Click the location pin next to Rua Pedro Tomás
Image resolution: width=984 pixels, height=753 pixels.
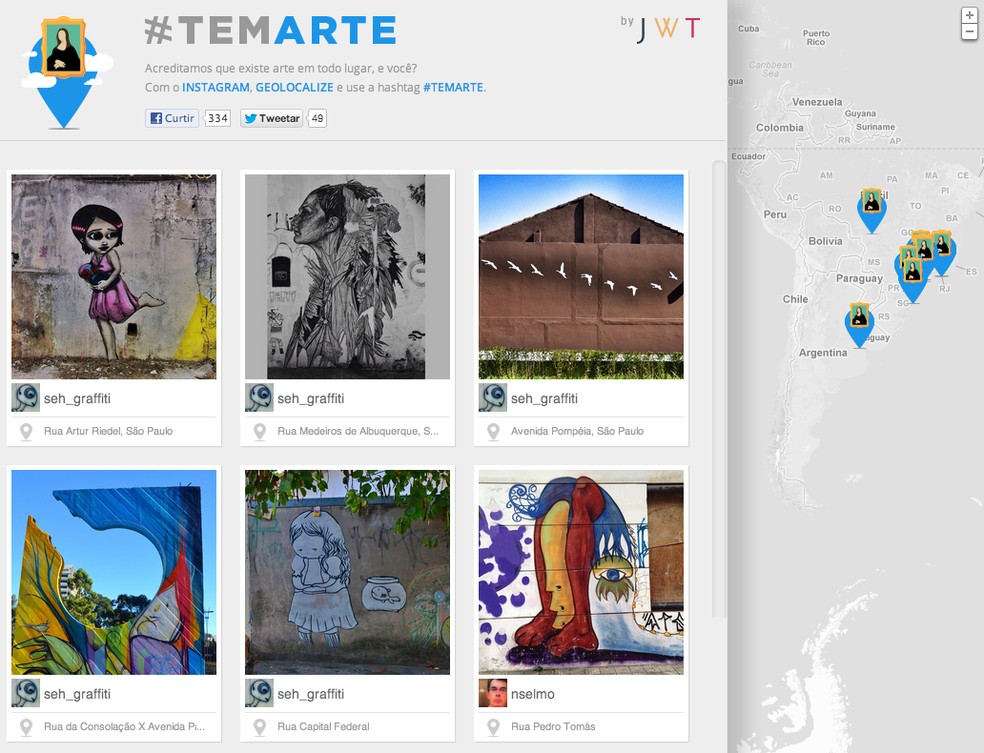(x=493, y=726)
